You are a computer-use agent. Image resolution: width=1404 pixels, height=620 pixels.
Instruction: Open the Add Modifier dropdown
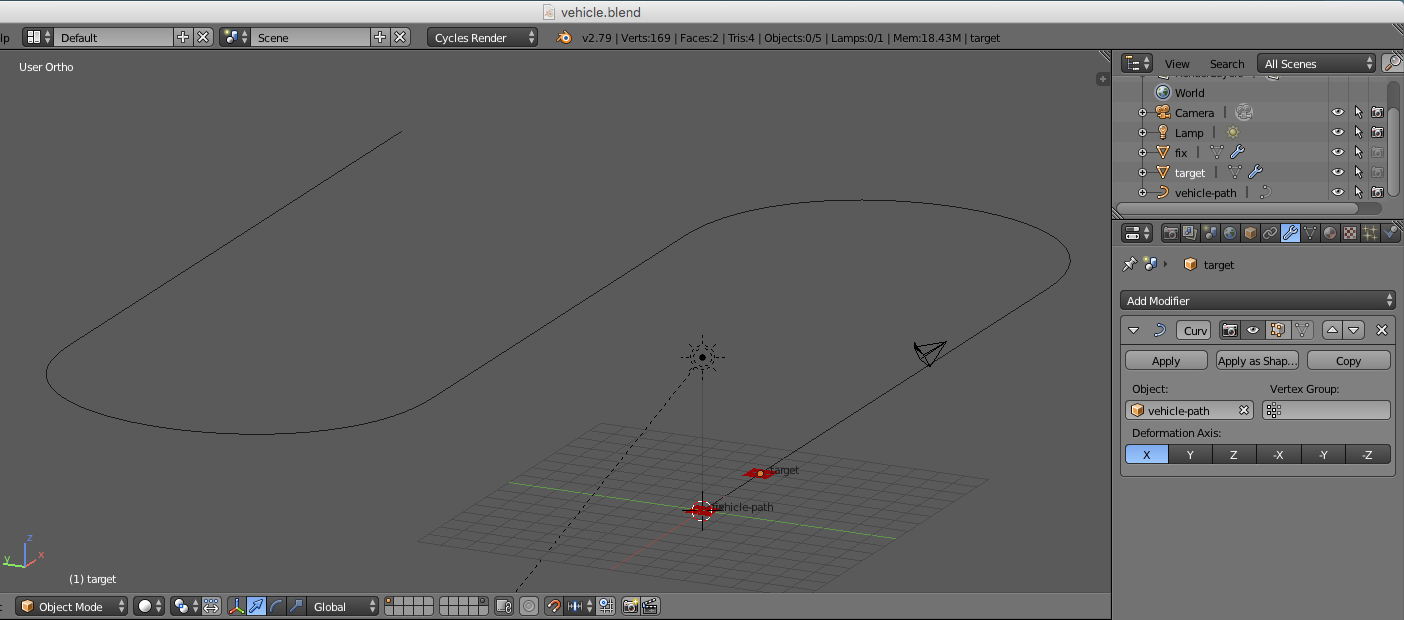click(x=1257, y=301)
